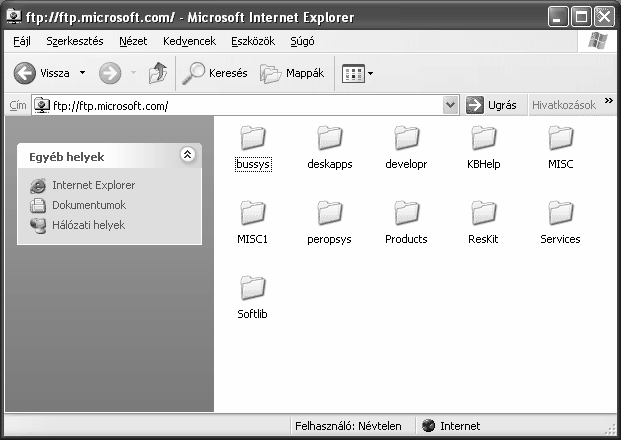The height and width of the screenshot is (440, 621).
Task: Click inside the ftp address field
Action: (x=246, y=106)
